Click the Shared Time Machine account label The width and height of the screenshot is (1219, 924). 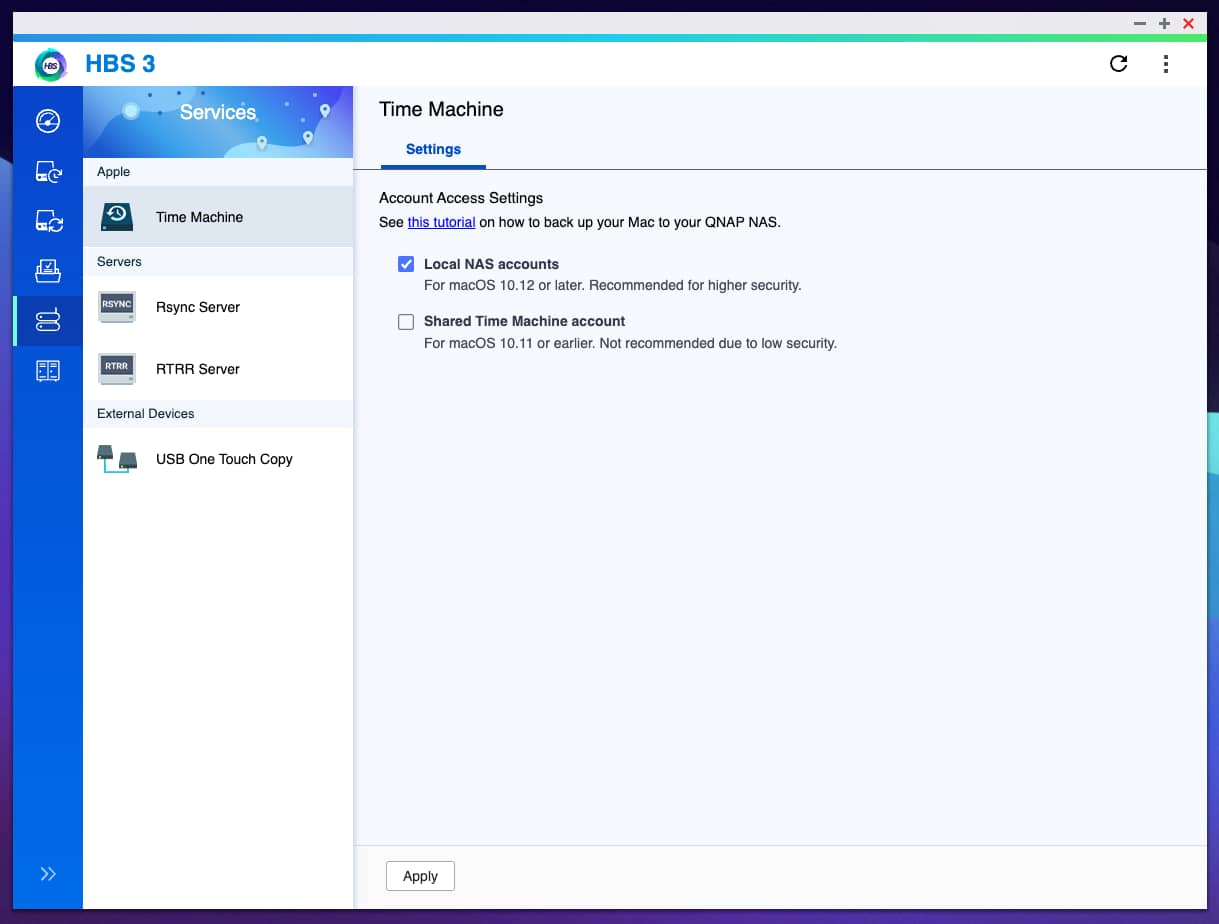click(524, 321)
